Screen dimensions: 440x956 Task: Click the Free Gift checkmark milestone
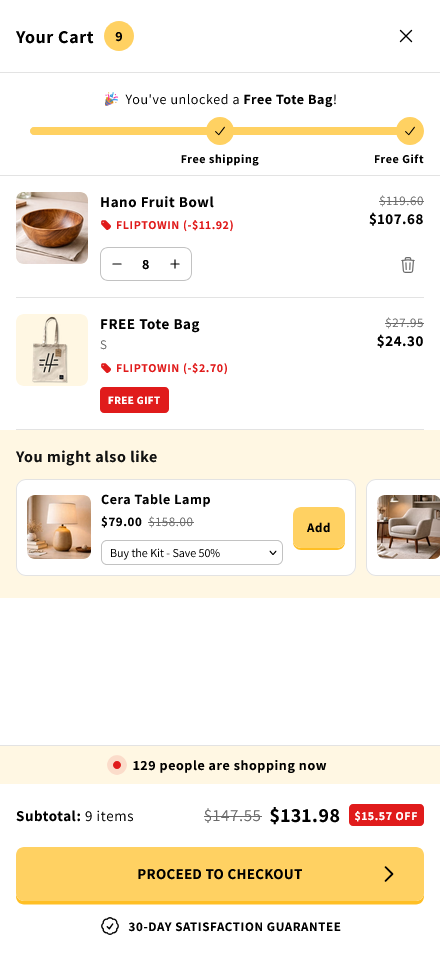click(x=410, y=131)
